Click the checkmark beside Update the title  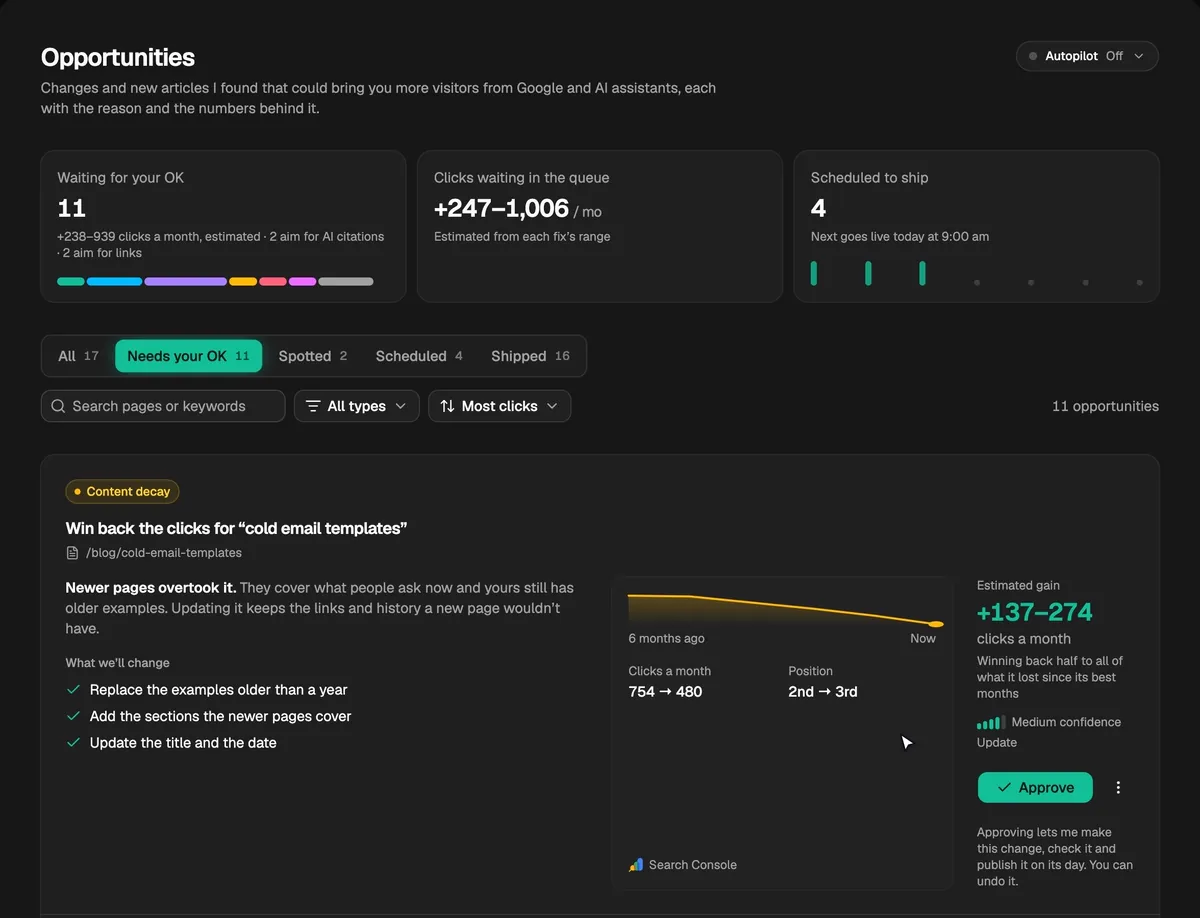[x=73, y=743]
